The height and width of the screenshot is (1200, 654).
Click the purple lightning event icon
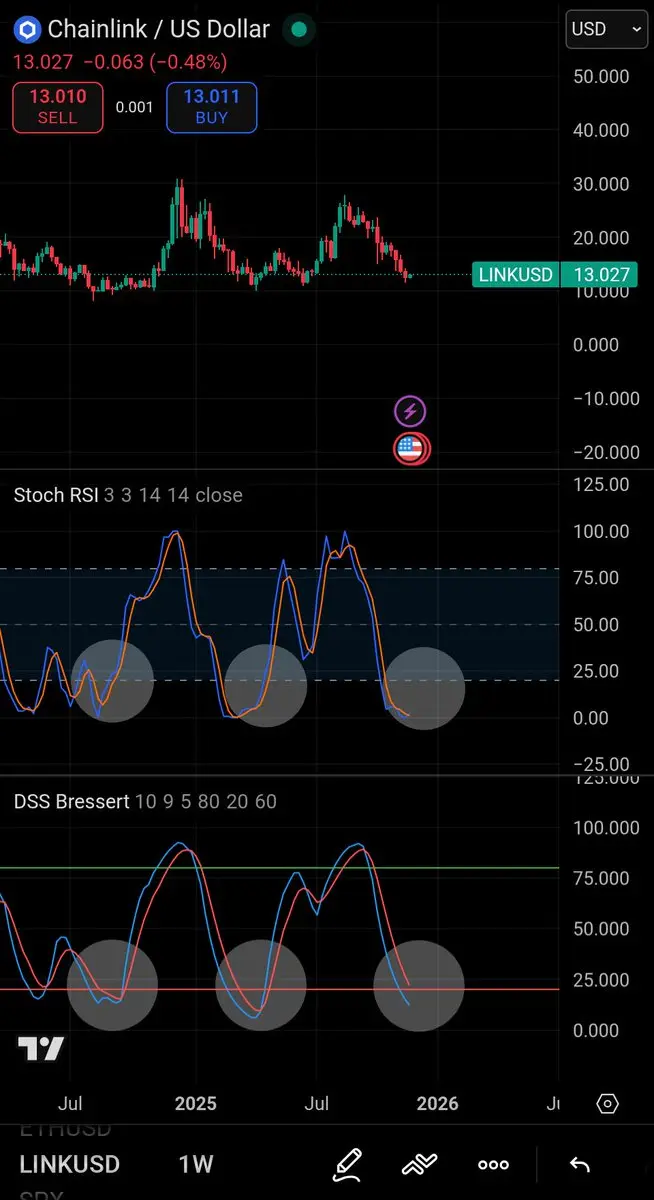(410, 410)
